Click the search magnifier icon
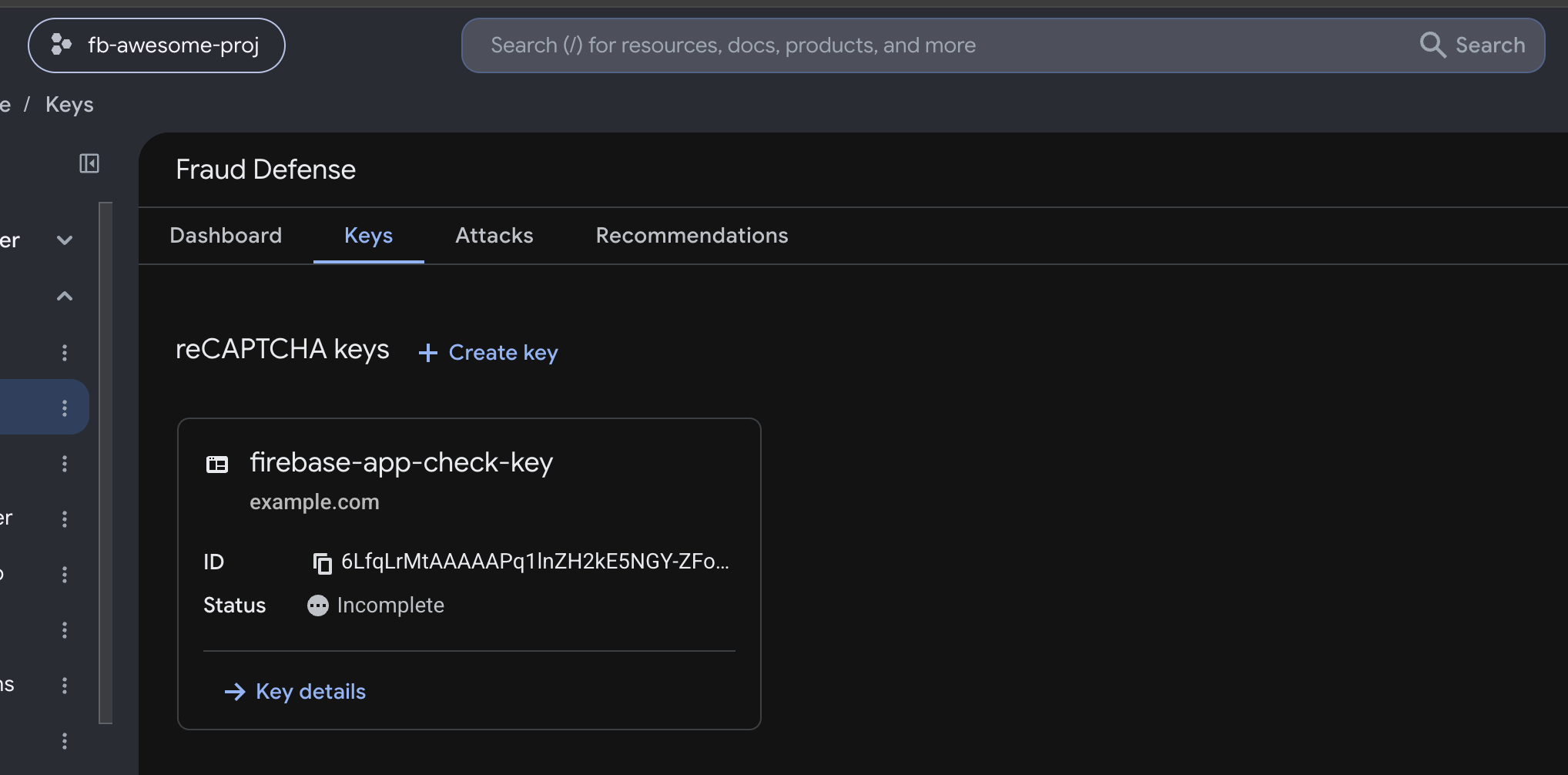 [1432, 45]
